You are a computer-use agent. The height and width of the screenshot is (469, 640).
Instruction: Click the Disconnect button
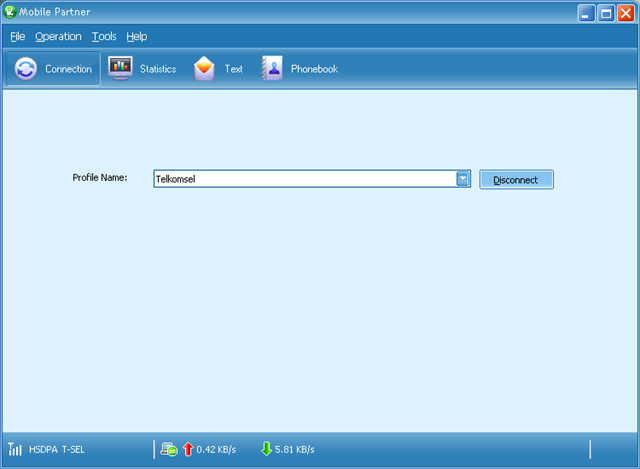[516, 180]
